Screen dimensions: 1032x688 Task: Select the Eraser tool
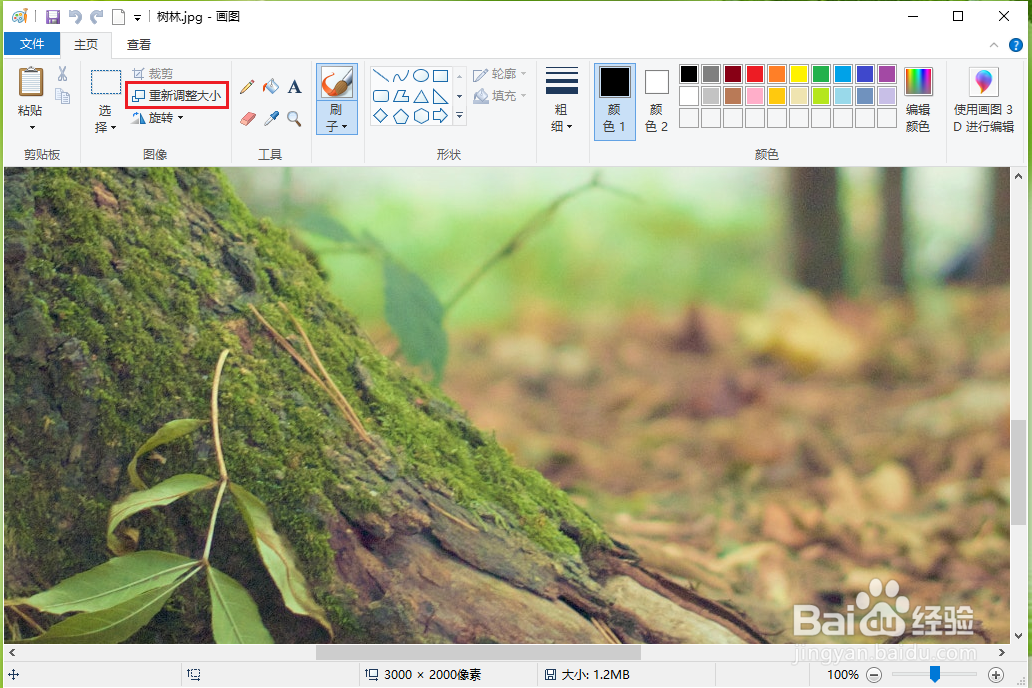(x=247, y=119)
